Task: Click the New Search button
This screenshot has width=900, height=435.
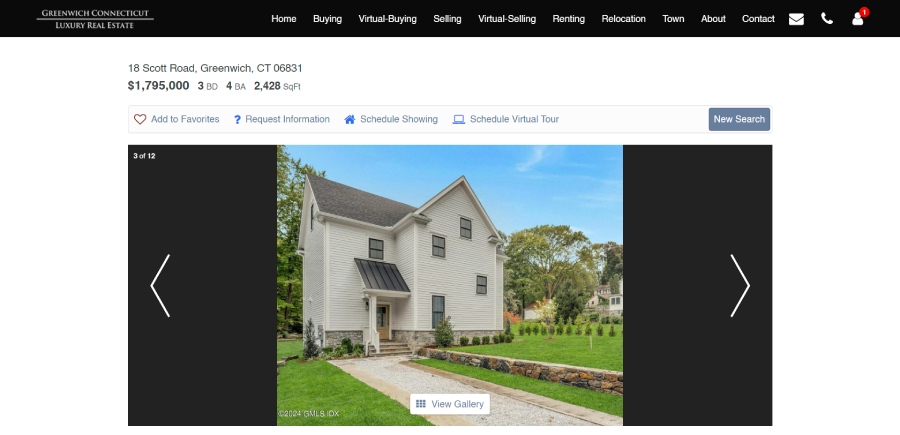Action: click(x=739, y=119)
